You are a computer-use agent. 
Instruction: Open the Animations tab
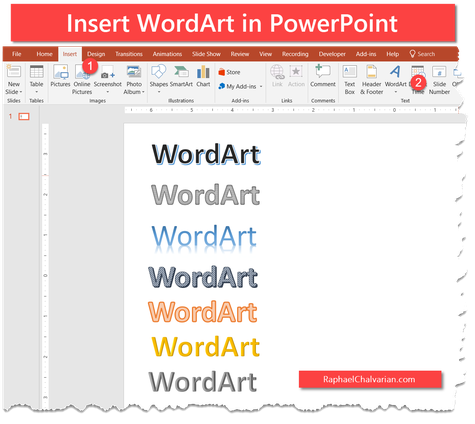(x=167, y=54)
